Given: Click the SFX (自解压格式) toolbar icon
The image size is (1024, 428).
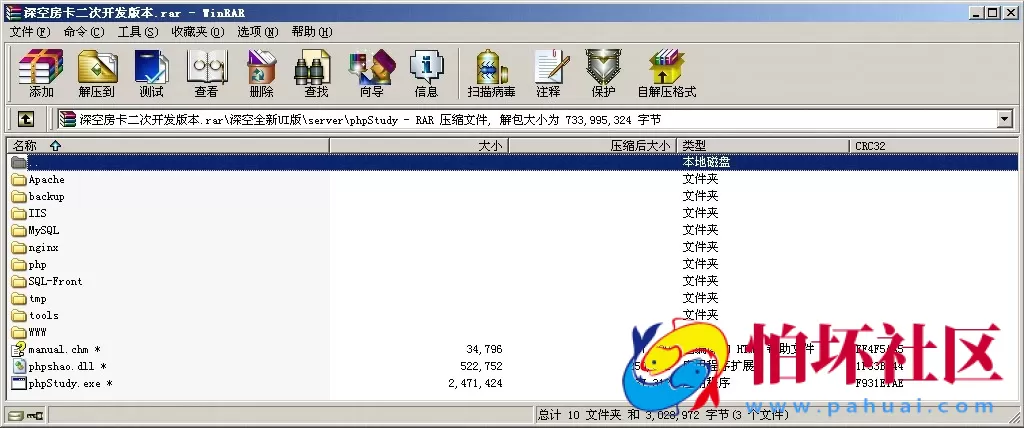Looking at the screenshot, I should (x=667, y=73).
